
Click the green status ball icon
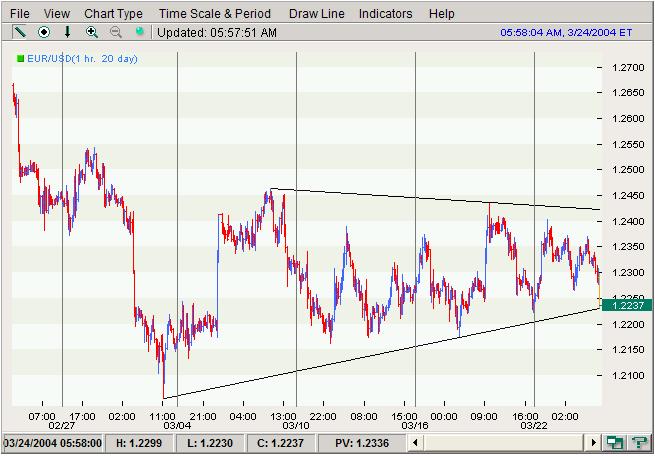tap(140, 31)
